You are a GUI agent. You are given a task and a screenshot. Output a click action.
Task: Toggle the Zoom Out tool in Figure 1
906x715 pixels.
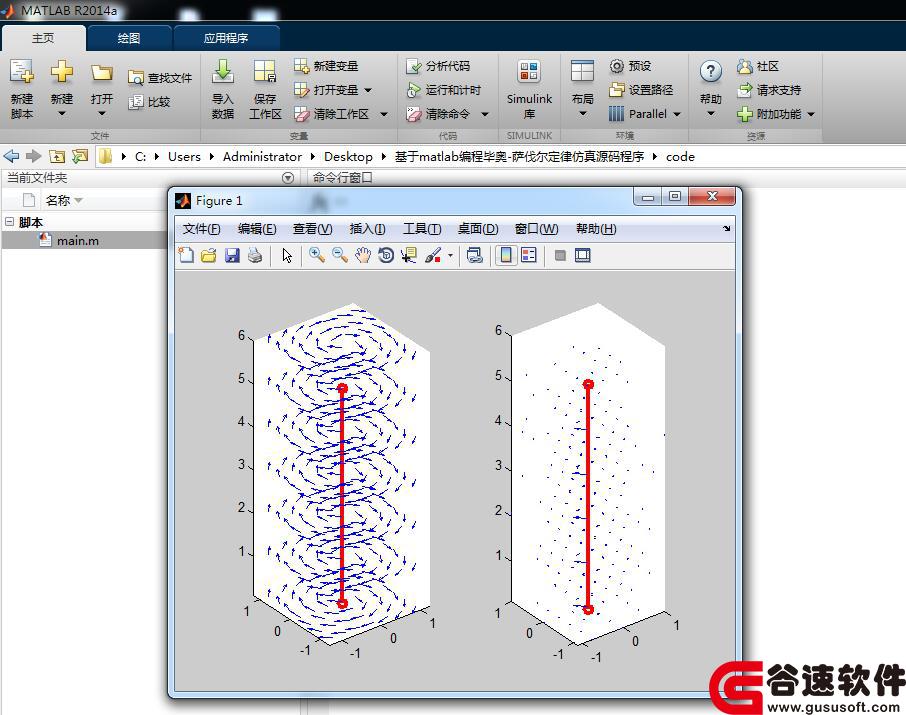pos(340,255)
